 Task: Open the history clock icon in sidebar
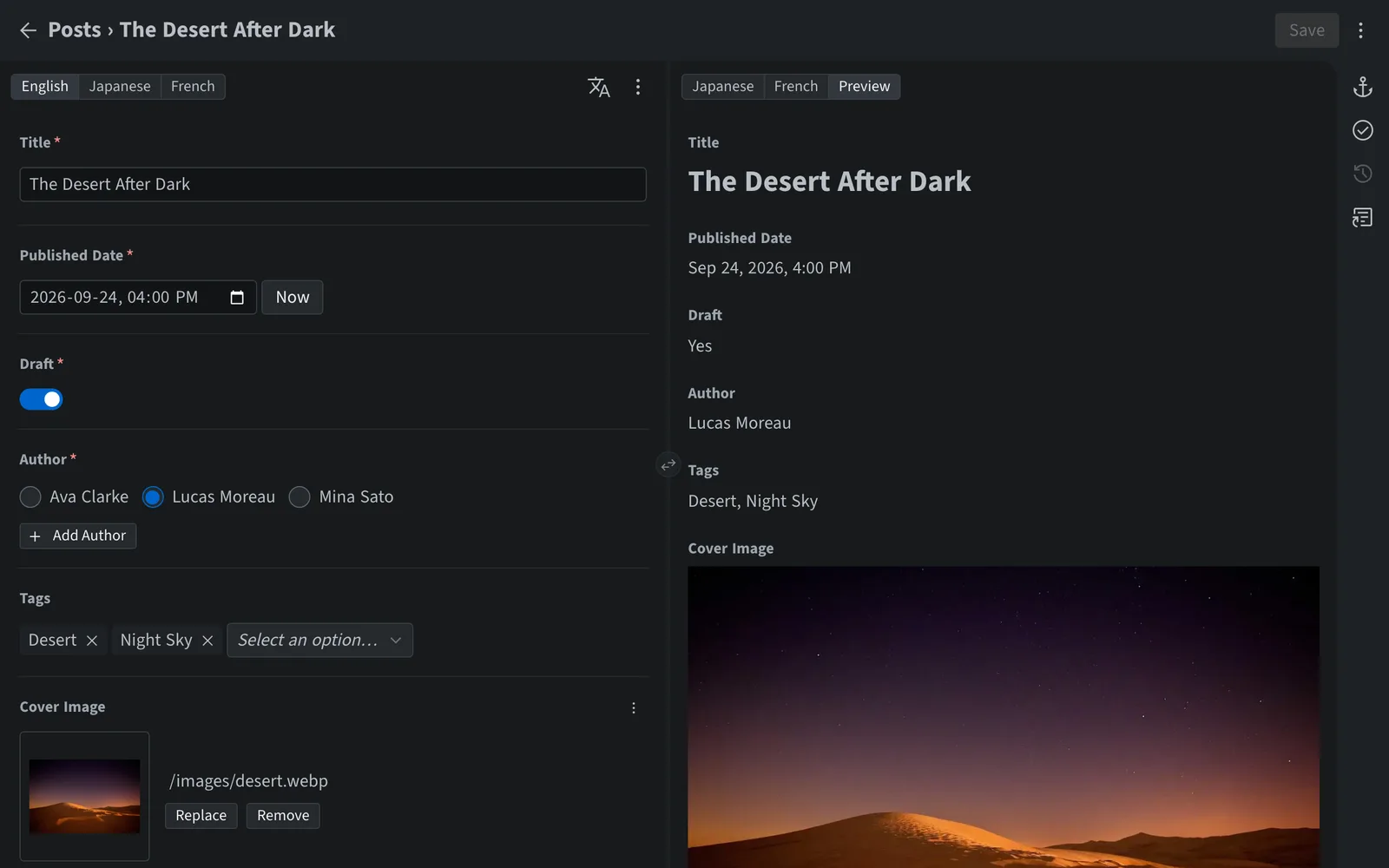point(1363,174)
